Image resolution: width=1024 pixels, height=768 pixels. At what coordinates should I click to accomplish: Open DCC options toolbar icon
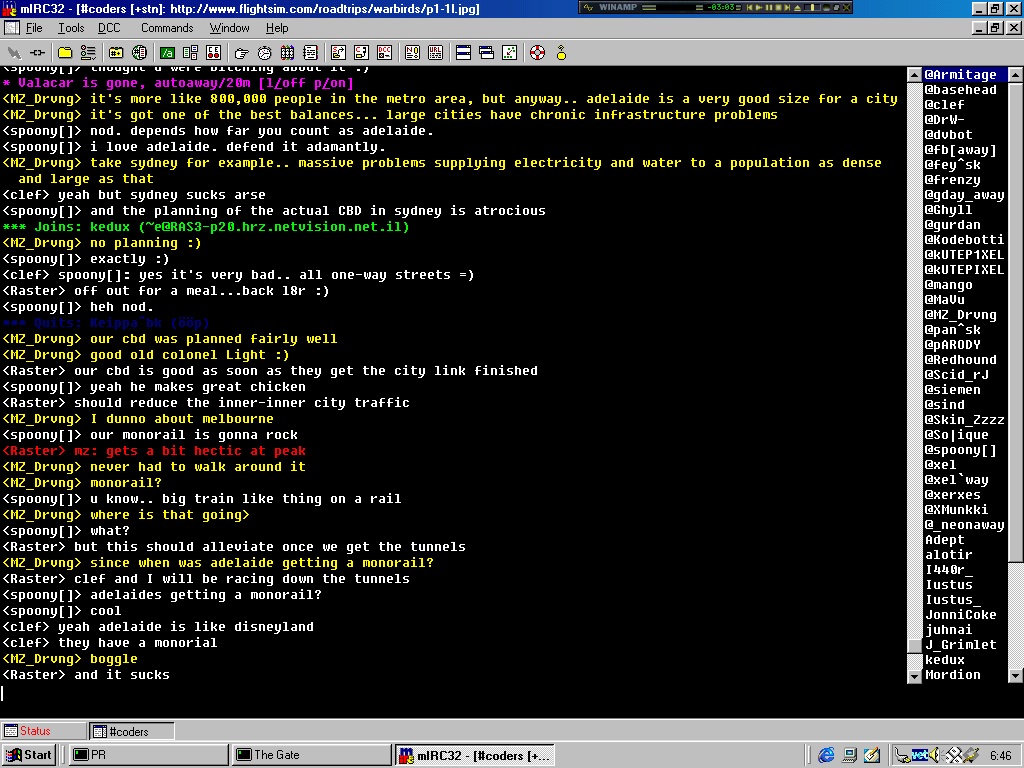(x=384, y=52)
